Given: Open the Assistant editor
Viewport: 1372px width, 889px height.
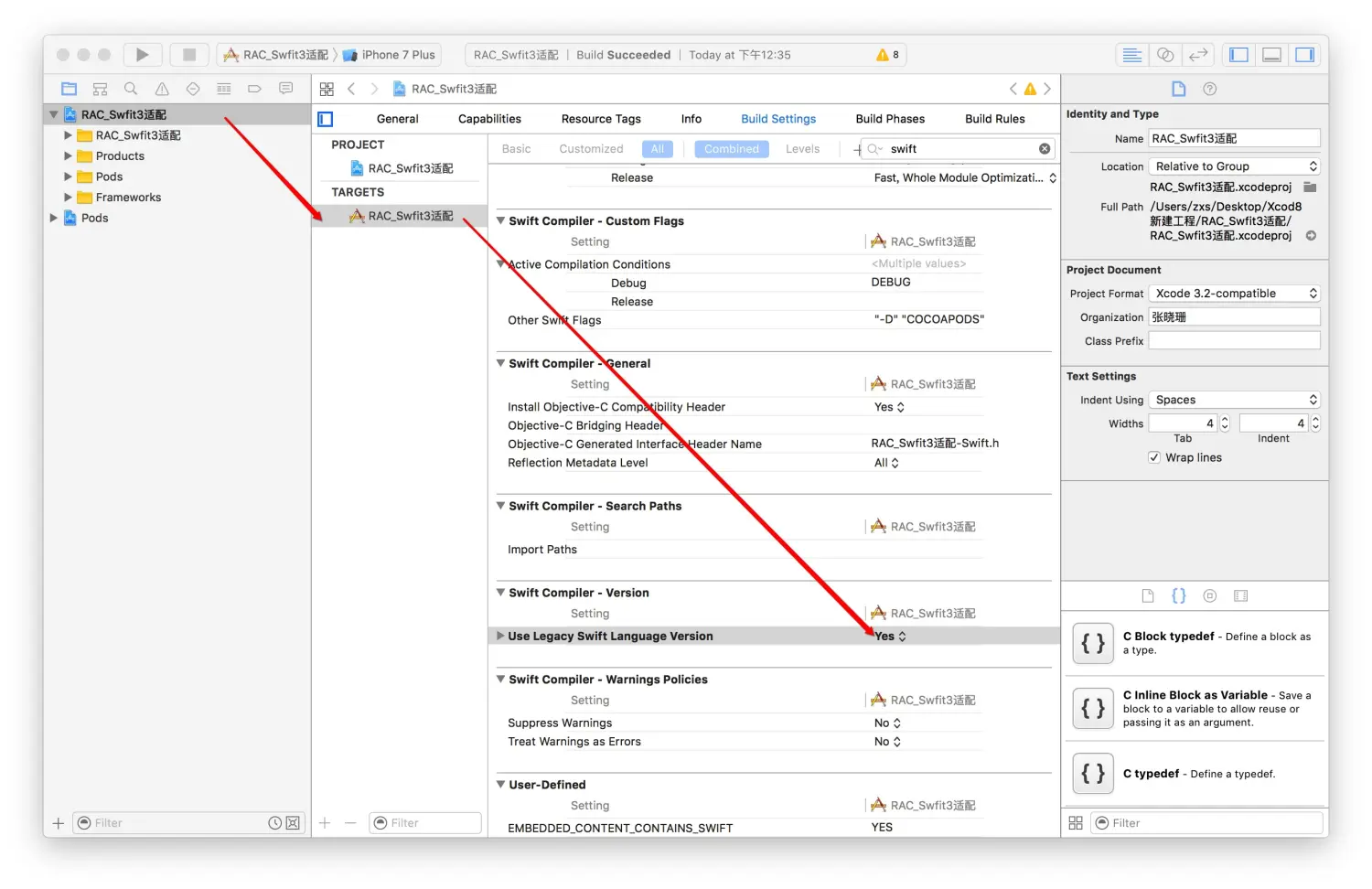Looking at the screenshot, I should click(1165, 55).
